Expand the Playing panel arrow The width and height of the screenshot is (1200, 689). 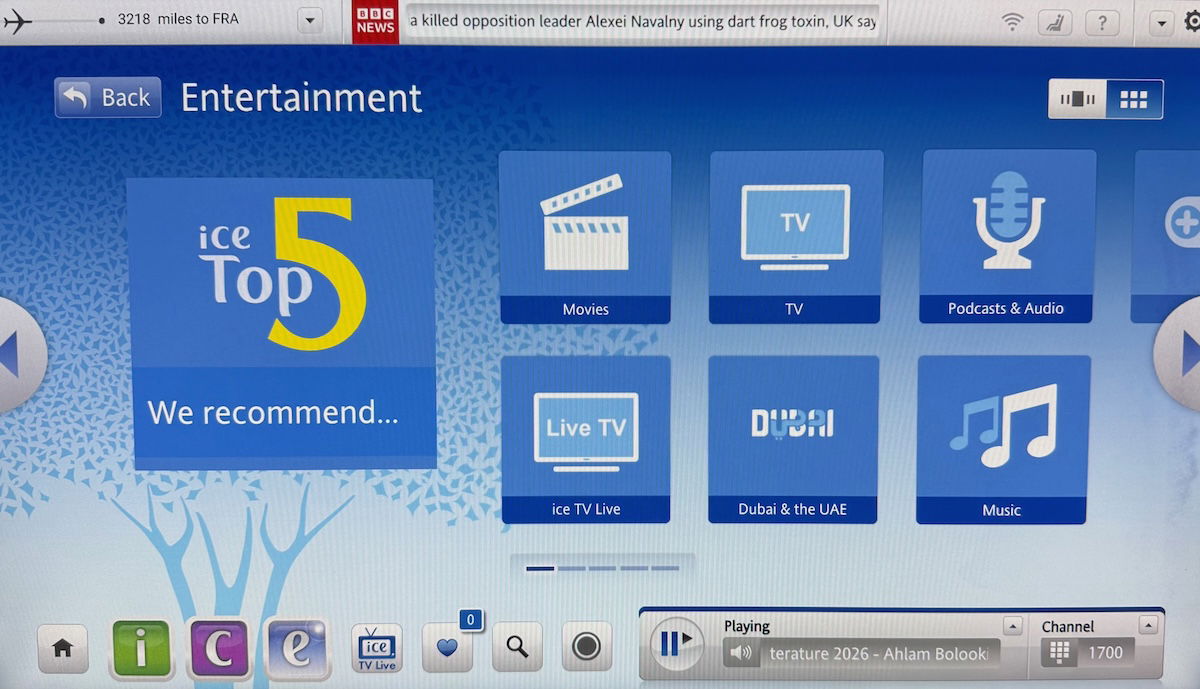coord(1013,626)
